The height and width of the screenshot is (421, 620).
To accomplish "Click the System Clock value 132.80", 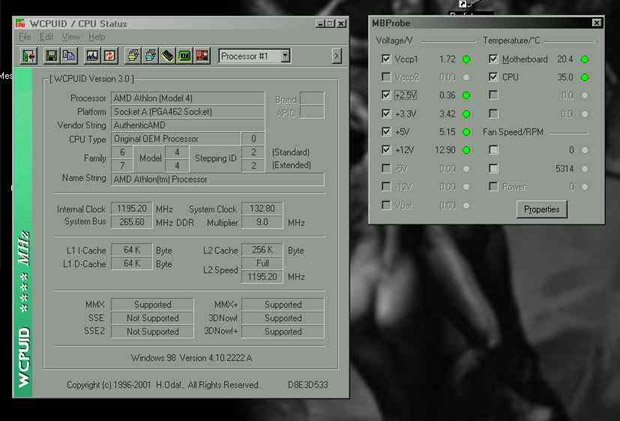I will coord(262,208).
